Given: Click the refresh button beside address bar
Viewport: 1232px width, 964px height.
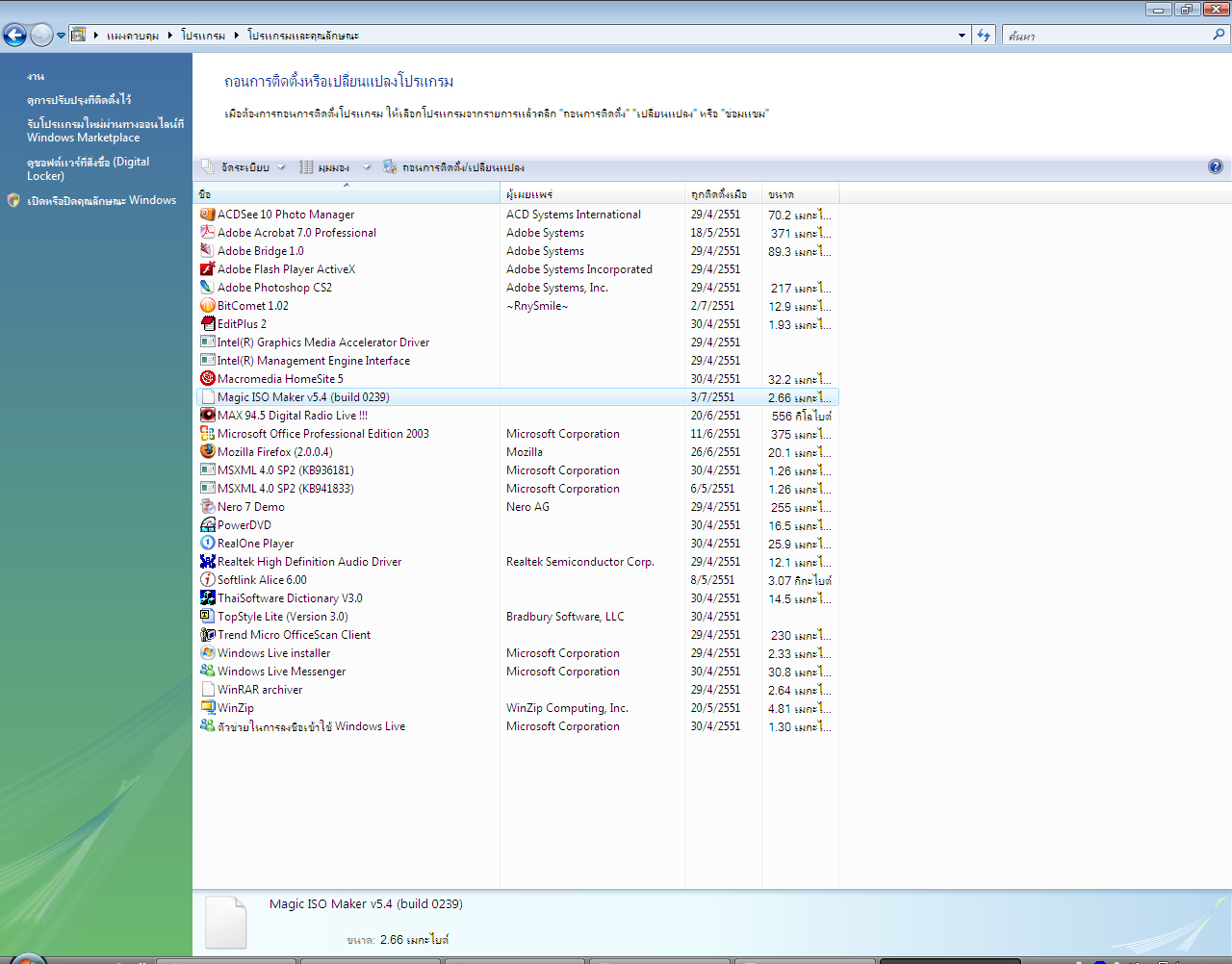Looking at the screenshot, I should pos(984,36).
